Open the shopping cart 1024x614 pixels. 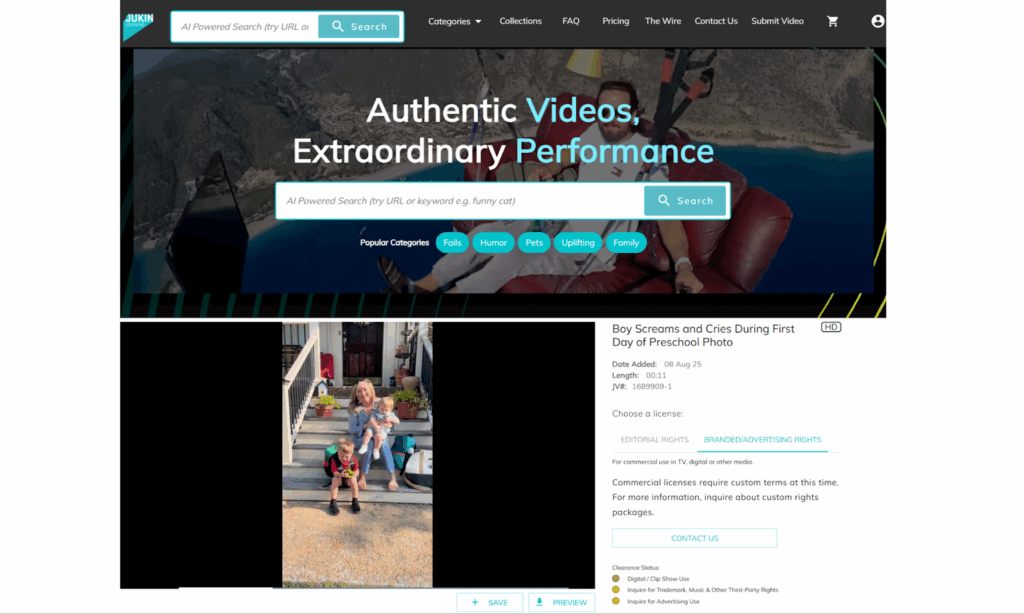[832, 21]
